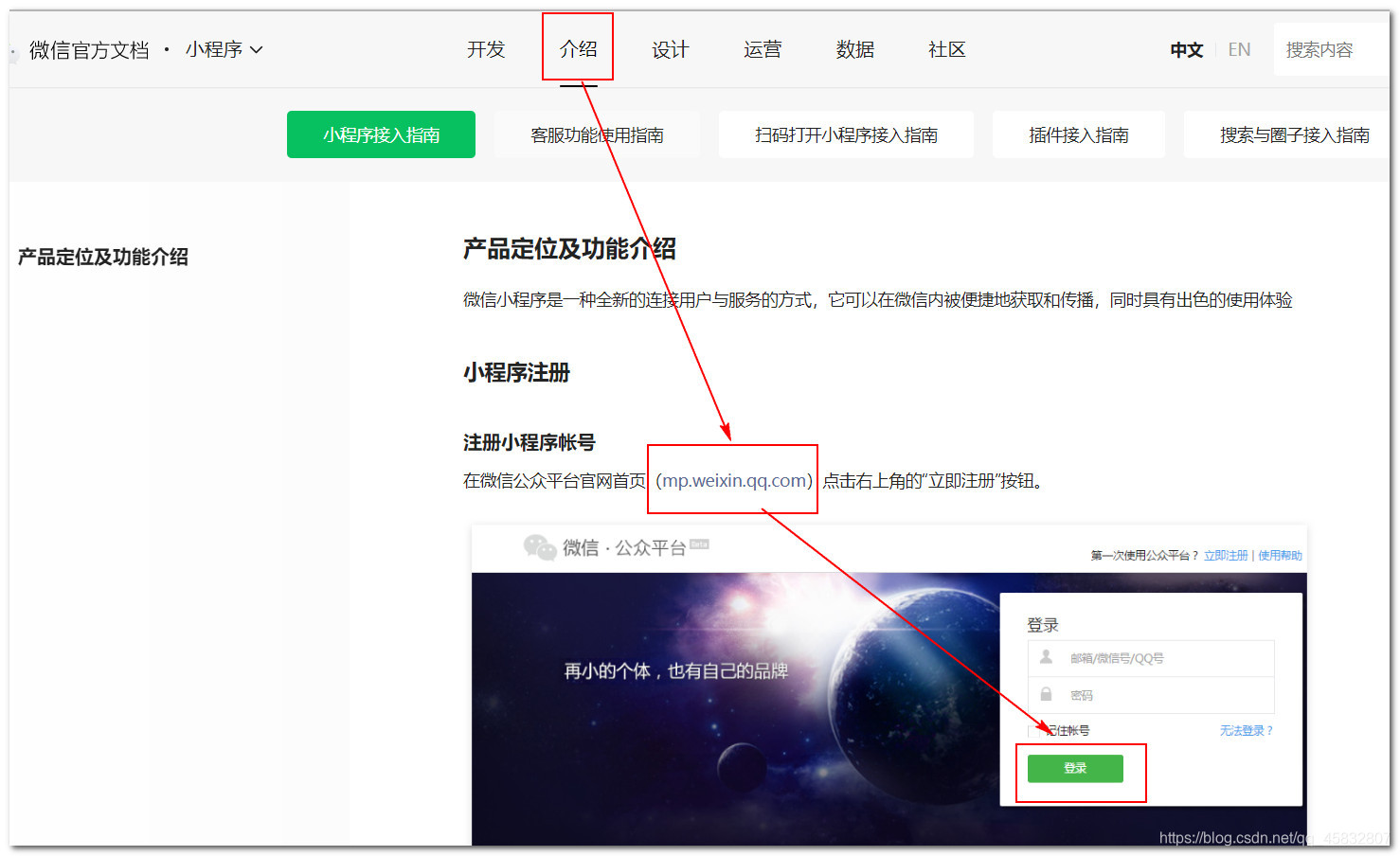Click the 小程序注册 heading
This screenshot has width=1400, height=856.
pos(516,373)
